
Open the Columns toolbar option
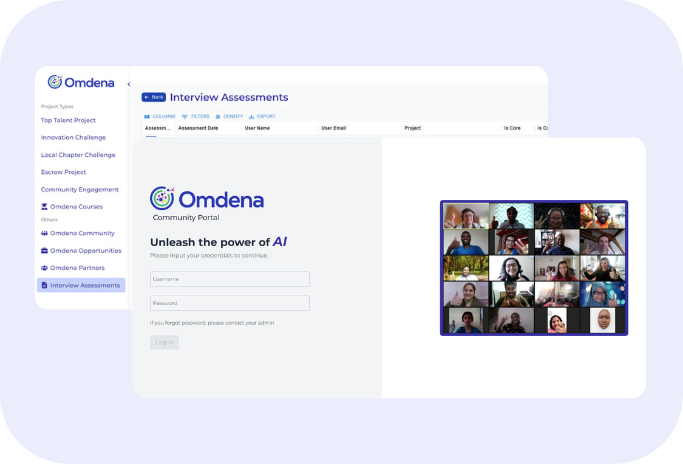pyautogui.click(x=159, y=116)
